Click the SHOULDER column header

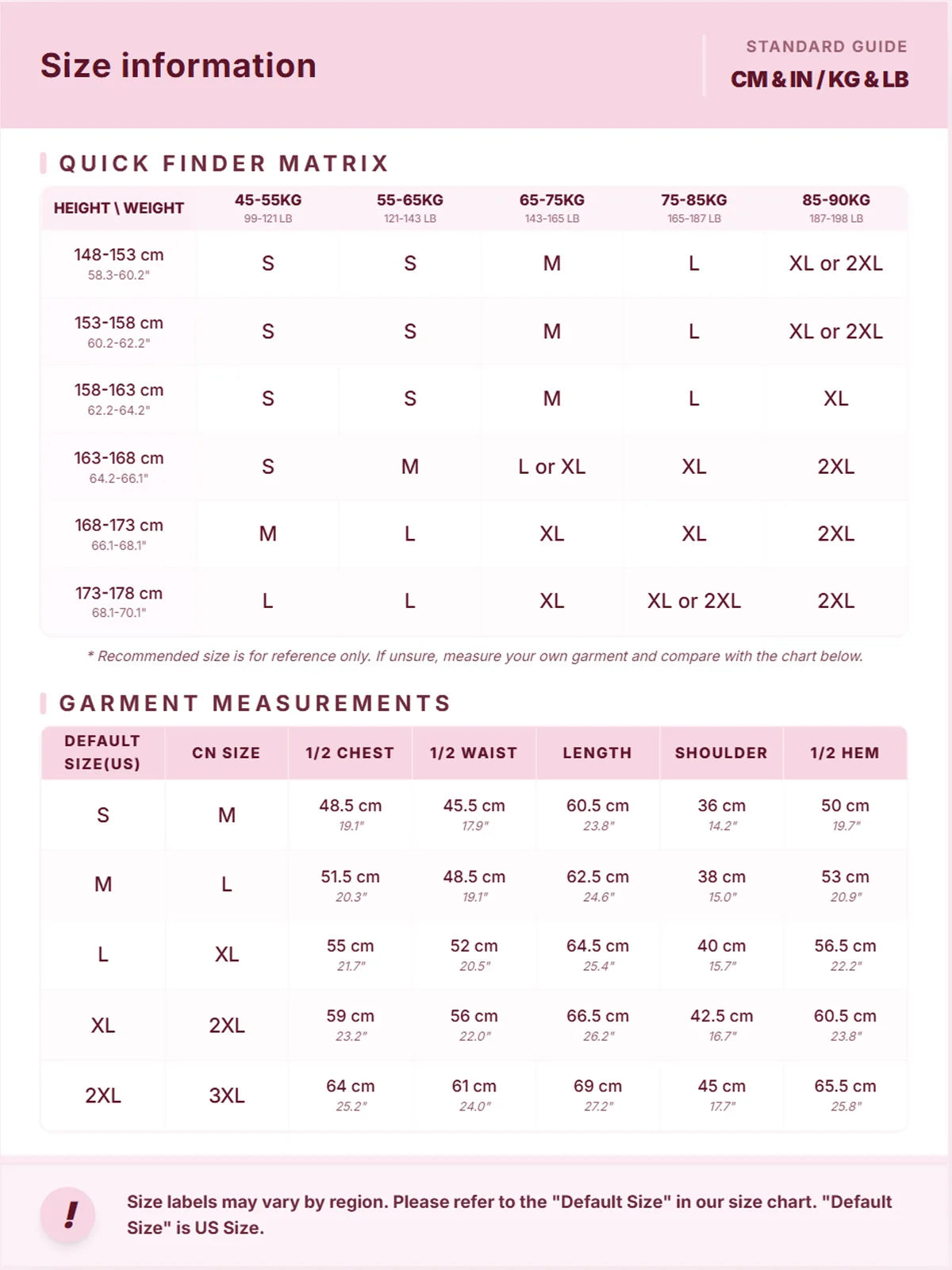721,752
